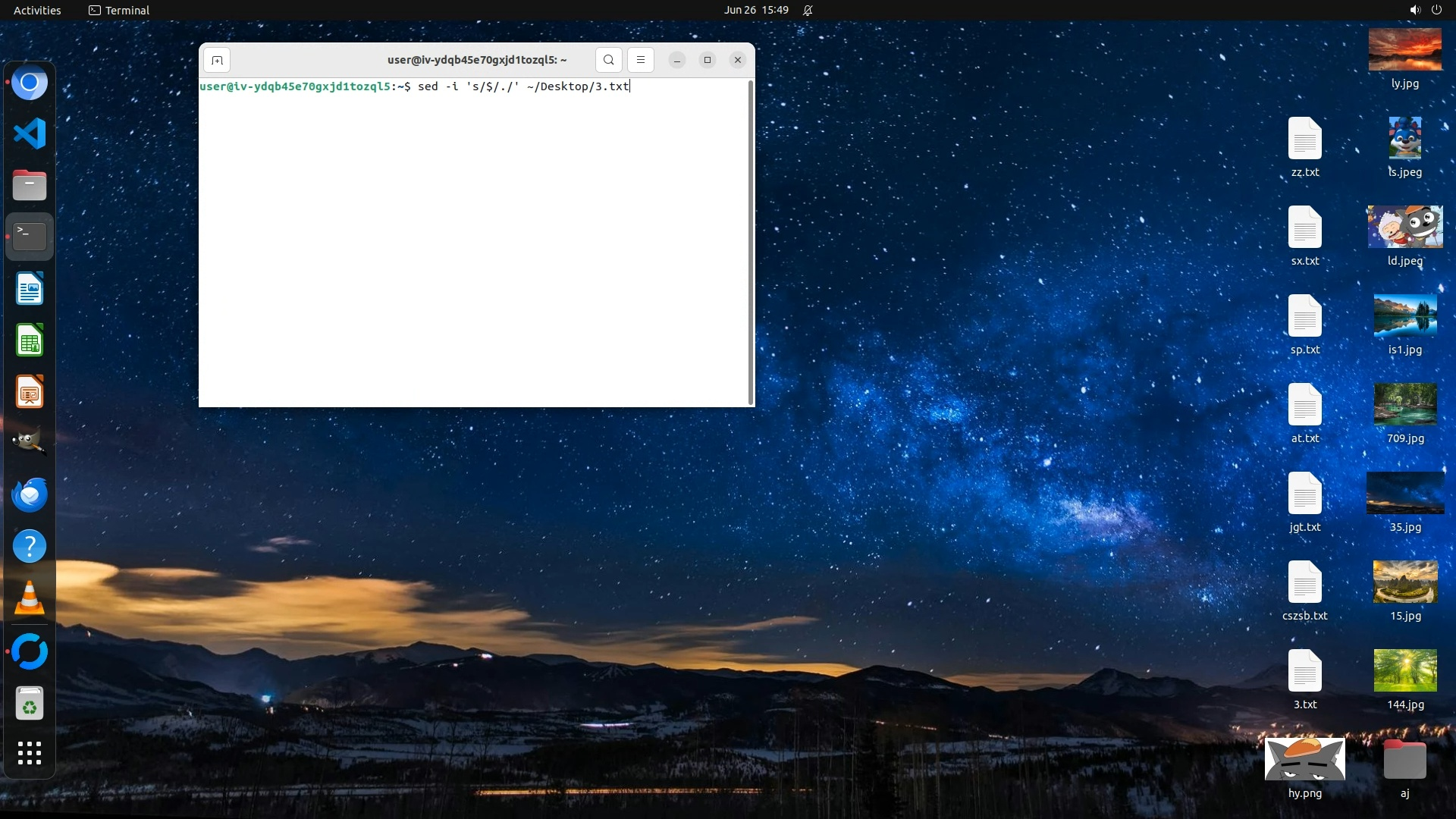Open the Trash in dock
This screenshot has width=1456, height=819.
coord(30,703)
